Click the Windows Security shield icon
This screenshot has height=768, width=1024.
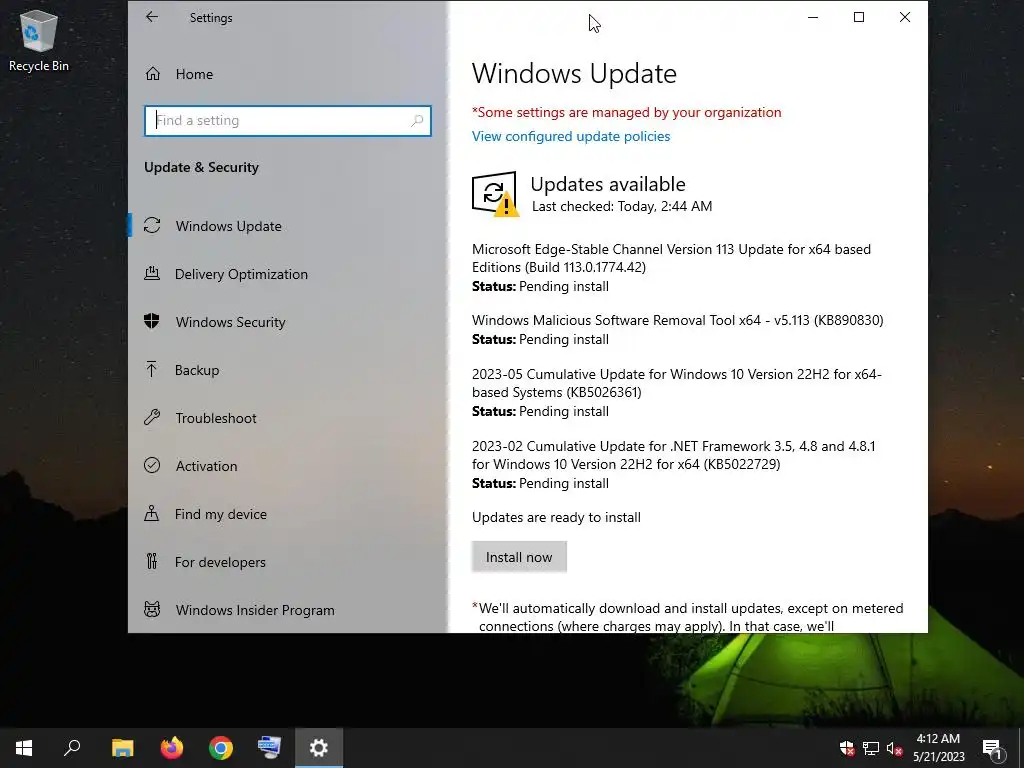click(x=152, y=321)
